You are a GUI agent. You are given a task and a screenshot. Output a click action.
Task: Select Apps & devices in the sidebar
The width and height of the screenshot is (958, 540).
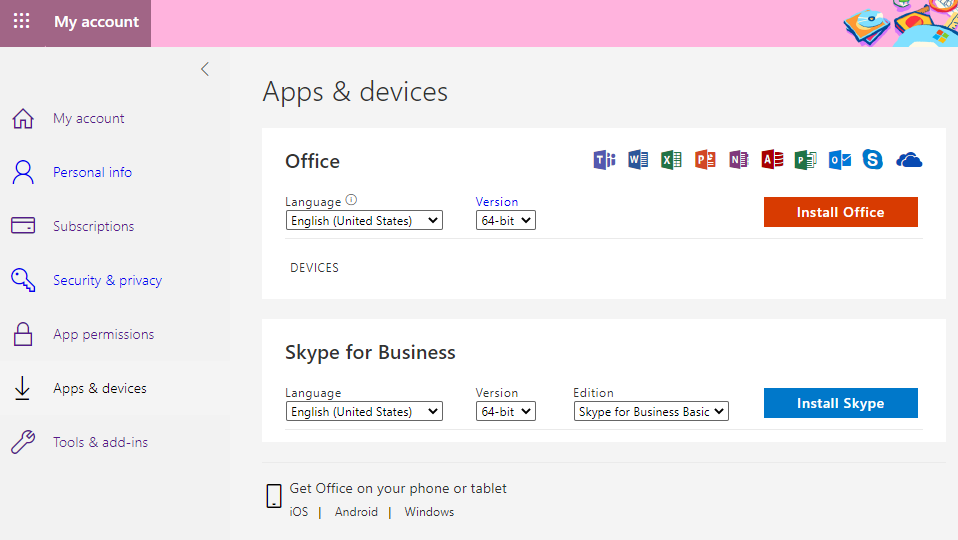(100, 389)
